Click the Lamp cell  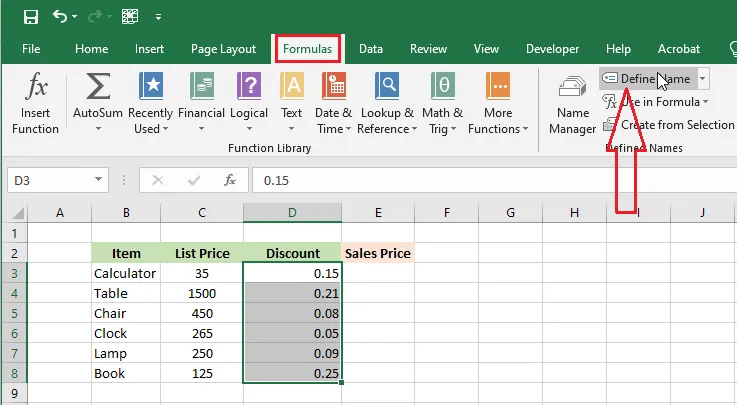(126, 353)
